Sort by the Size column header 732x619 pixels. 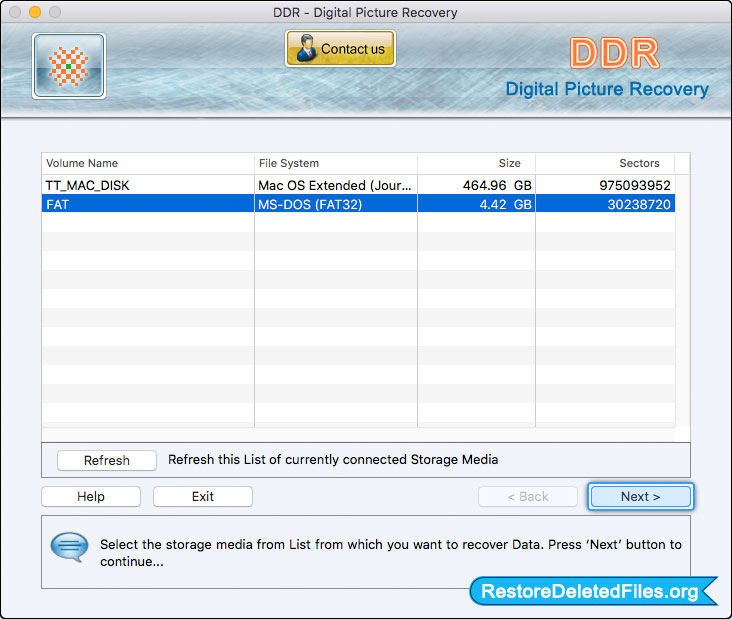coord(476,163)
